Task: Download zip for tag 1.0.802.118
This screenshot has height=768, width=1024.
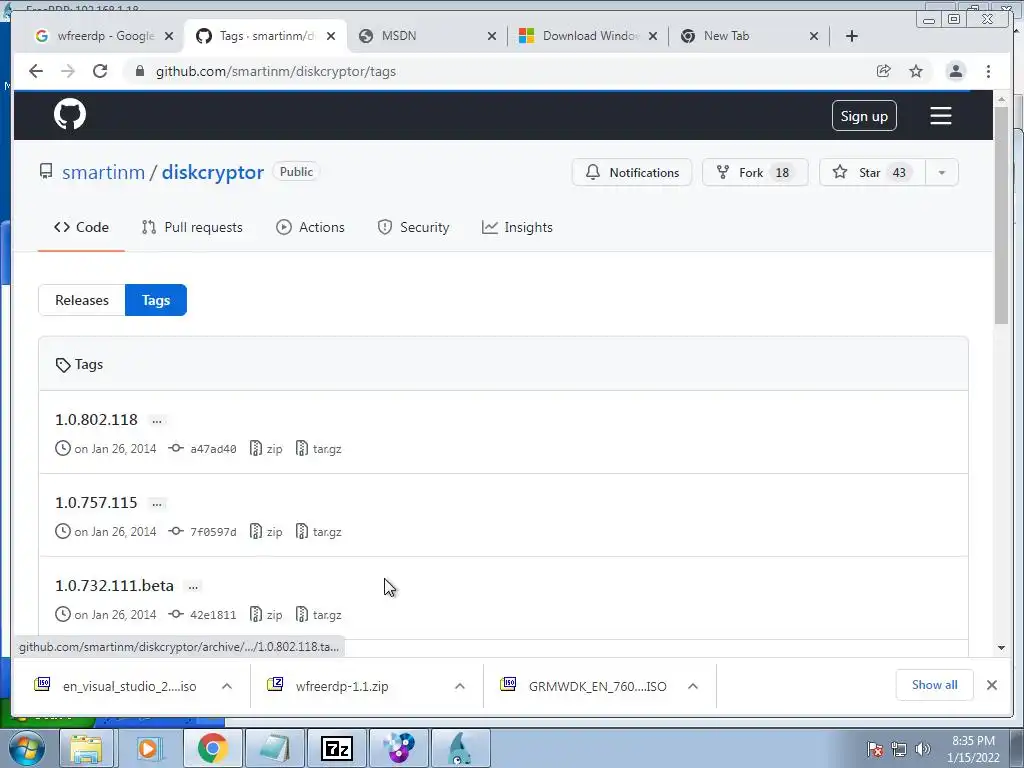Action: (267, 449)
